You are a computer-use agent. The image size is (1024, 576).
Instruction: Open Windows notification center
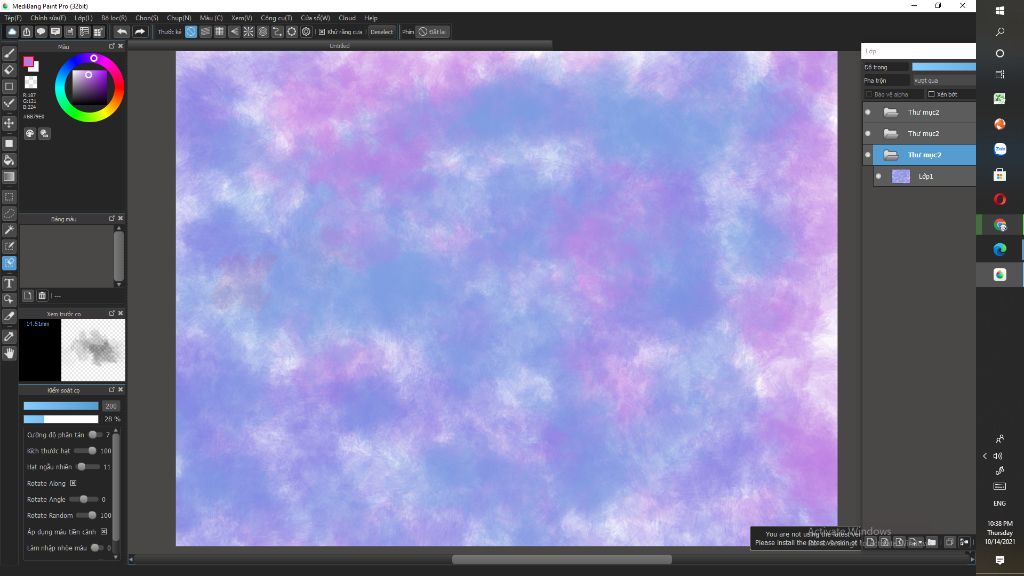1000,560
